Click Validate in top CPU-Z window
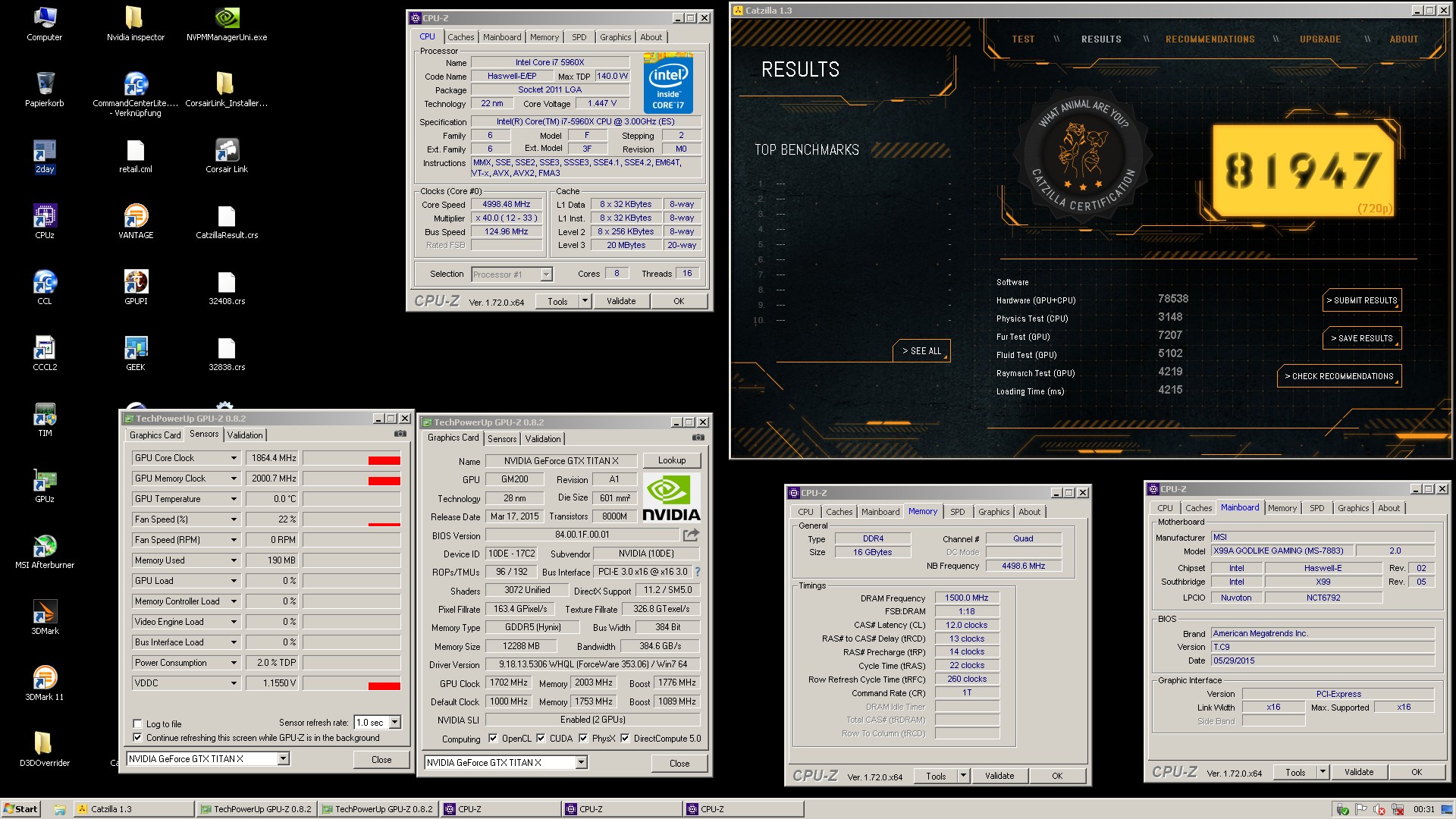Viewport: 1456px width, 819px height. (621, 301)
